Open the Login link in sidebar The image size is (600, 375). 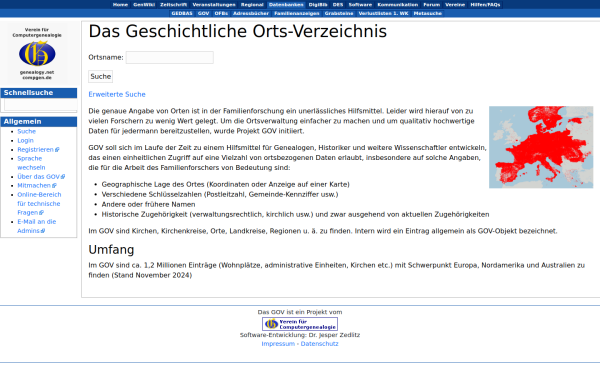(x=25, y=140)
